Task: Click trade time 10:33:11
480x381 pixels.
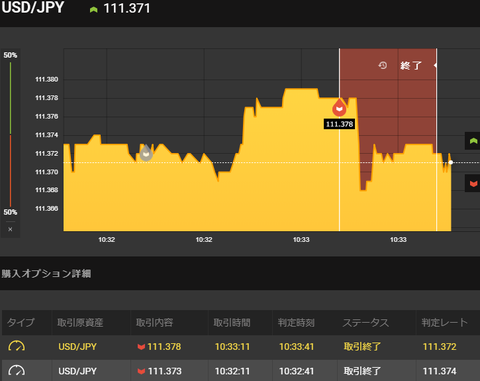Action: [232, 347]
